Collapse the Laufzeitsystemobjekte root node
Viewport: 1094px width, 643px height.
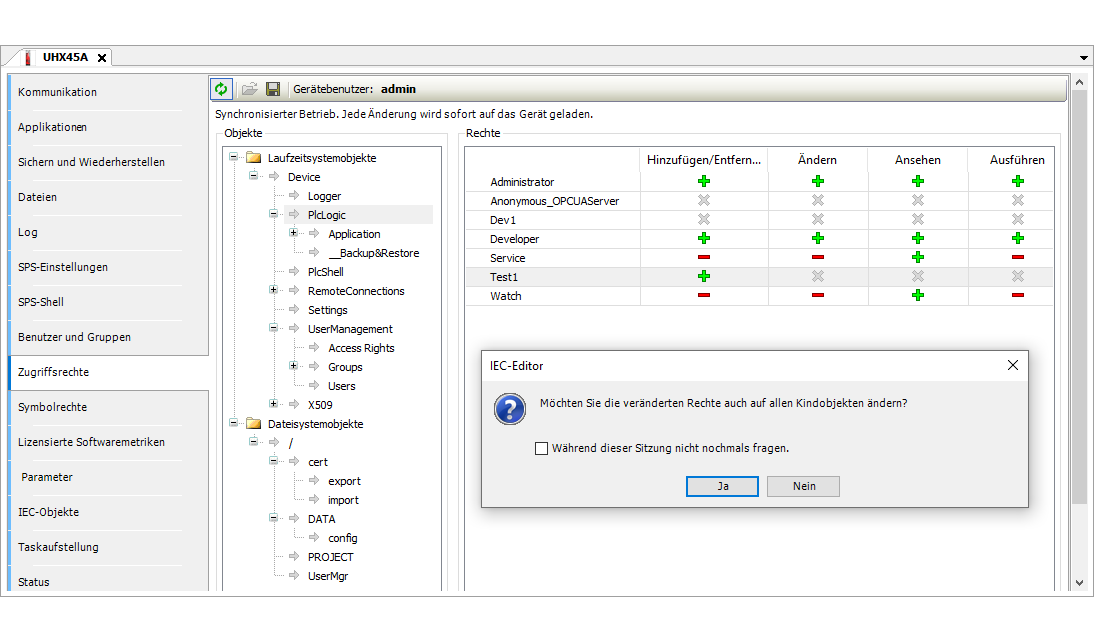click(x=234, y=158)
